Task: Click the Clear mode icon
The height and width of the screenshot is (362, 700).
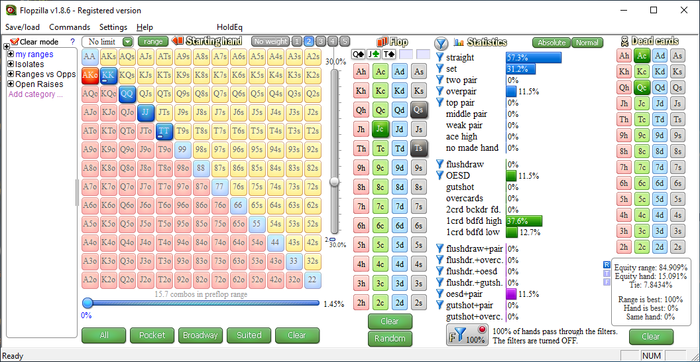Action: (14, 42)
